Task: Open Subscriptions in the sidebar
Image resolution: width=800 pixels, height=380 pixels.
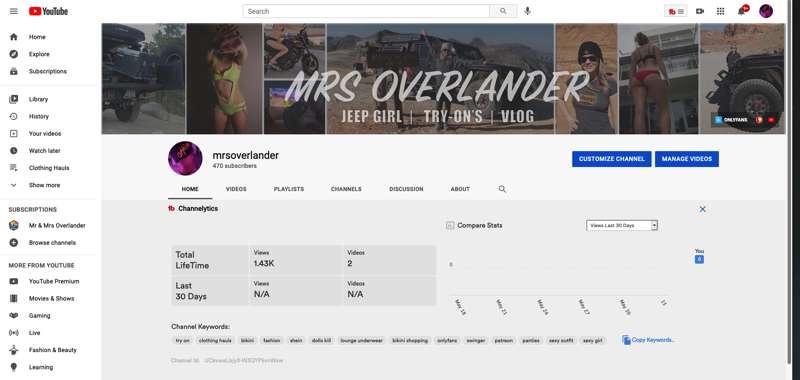Action: tap(48, 71)
